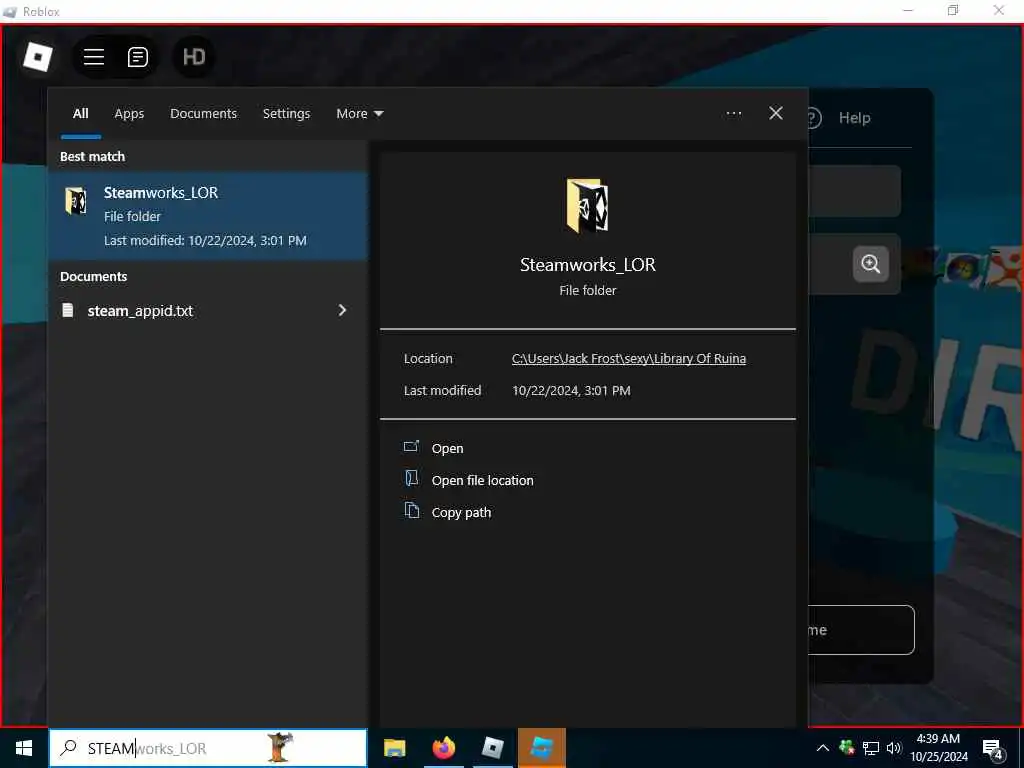Image resolution: width=1024 pixels, height=768 pixels.
Task: Open Help in the Roblox panel
Action: point(854,118)
